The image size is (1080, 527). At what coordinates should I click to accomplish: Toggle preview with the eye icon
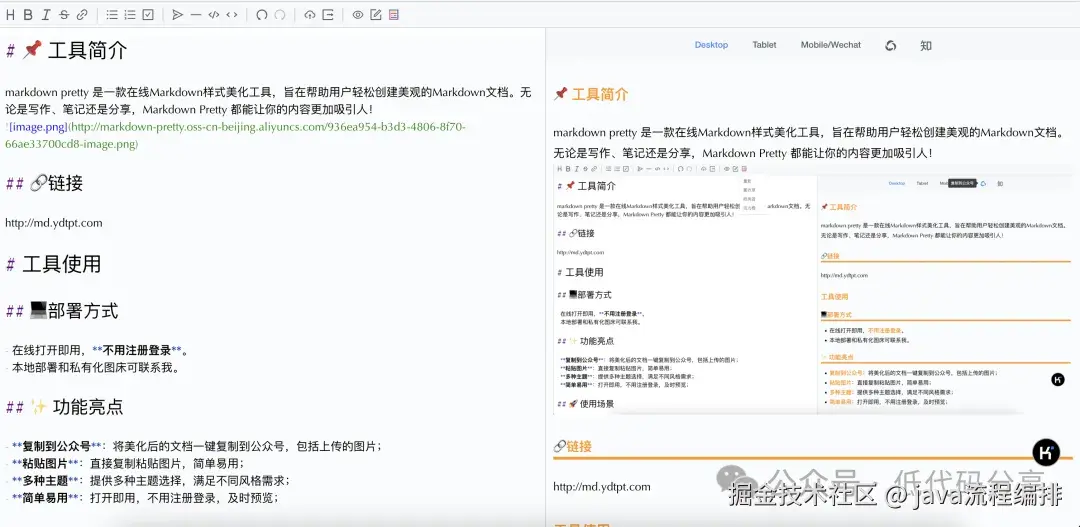[357, 14]
